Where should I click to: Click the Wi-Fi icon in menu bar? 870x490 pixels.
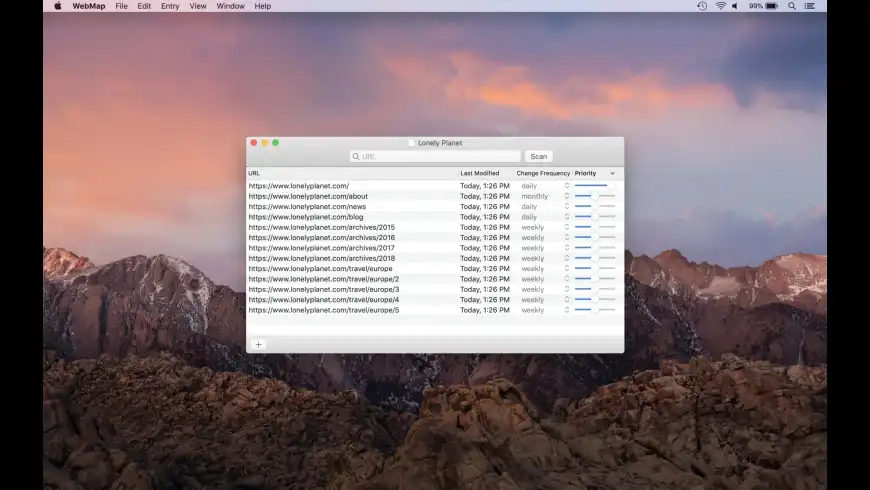coord(720,6)
